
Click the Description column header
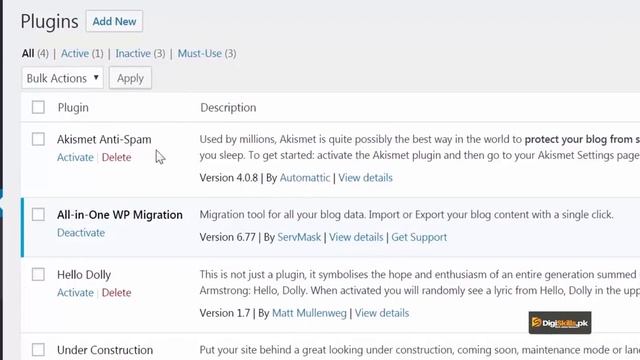coord(228,108)
